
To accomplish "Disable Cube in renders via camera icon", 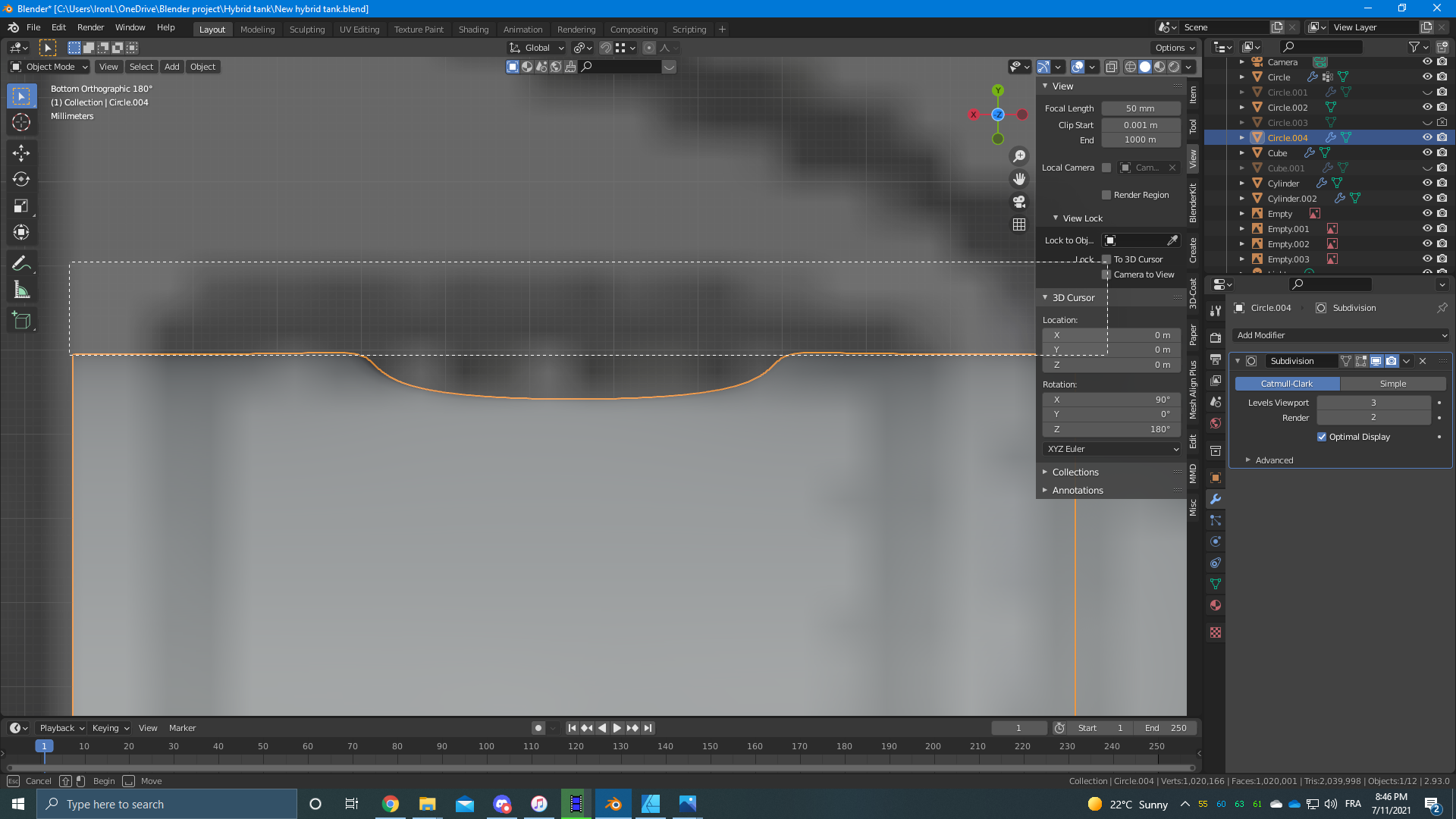I will tap(1442, 152).
